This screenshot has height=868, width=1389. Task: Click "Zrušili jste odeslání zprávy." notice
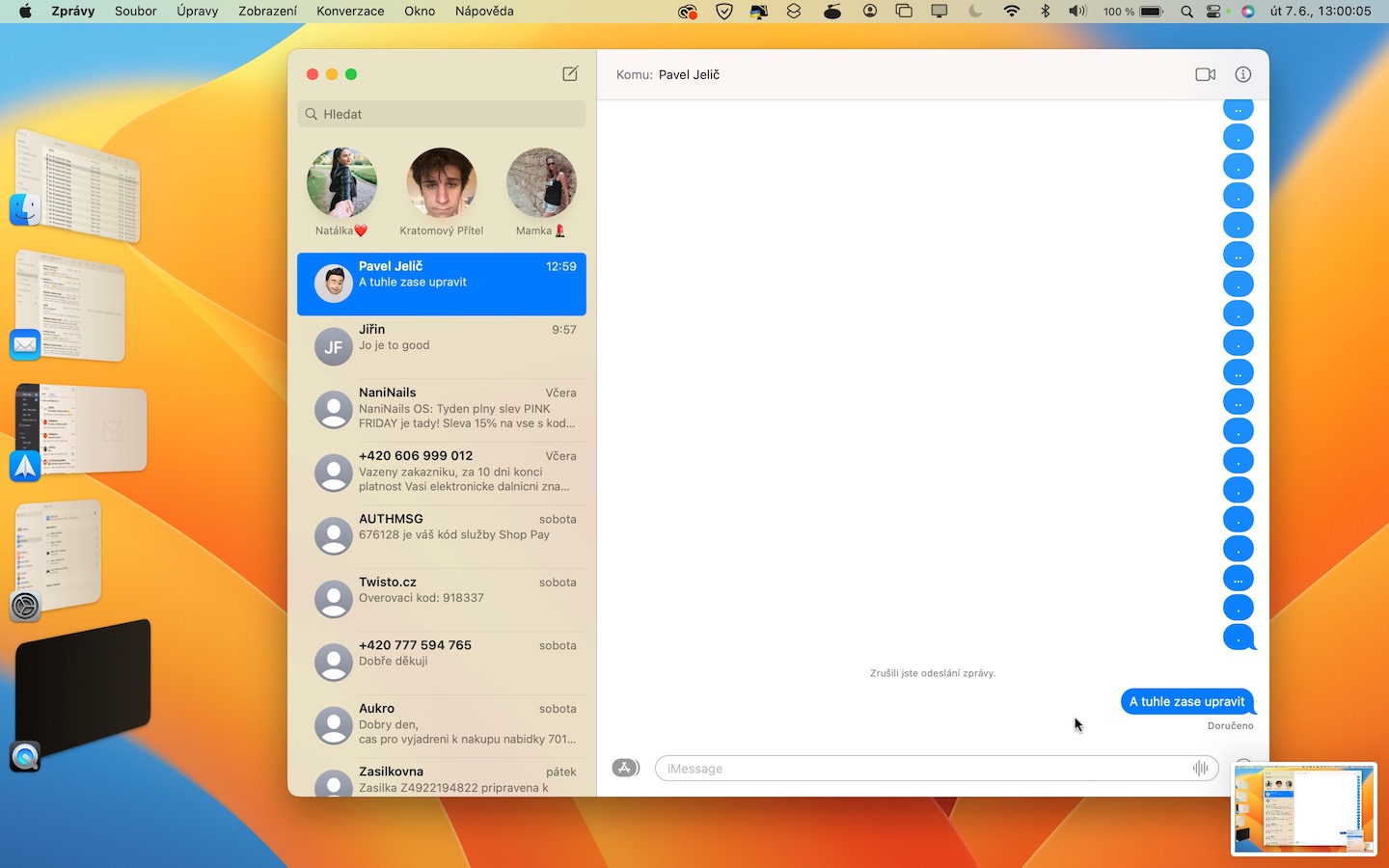pyautogui.click(x=933, y=673)
